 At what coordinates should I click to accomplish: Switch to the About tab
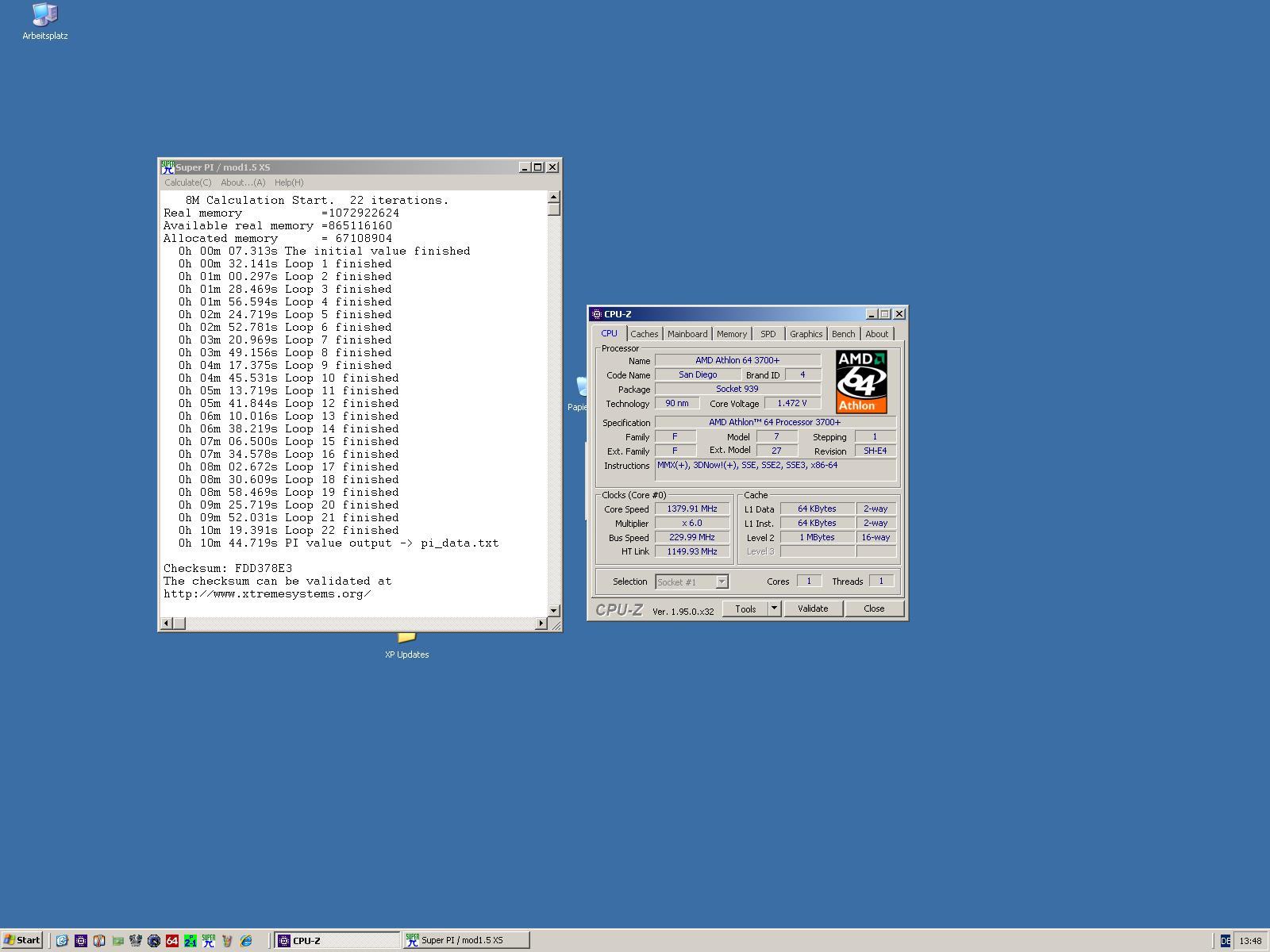pos(877,334)
